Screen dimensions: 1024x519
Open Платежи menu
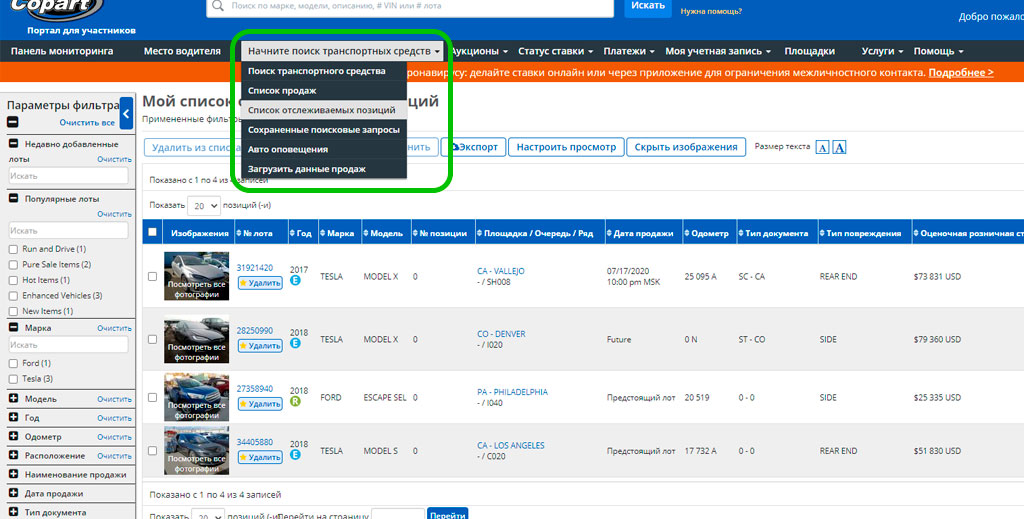(x=629, y=51)
